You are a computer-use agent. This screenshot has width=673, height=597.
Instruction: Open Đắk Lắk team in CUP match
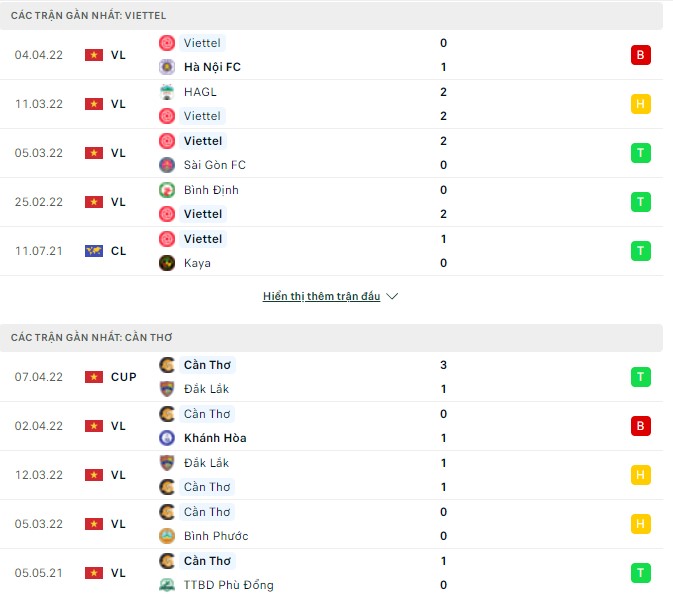(x=207, y=389)
